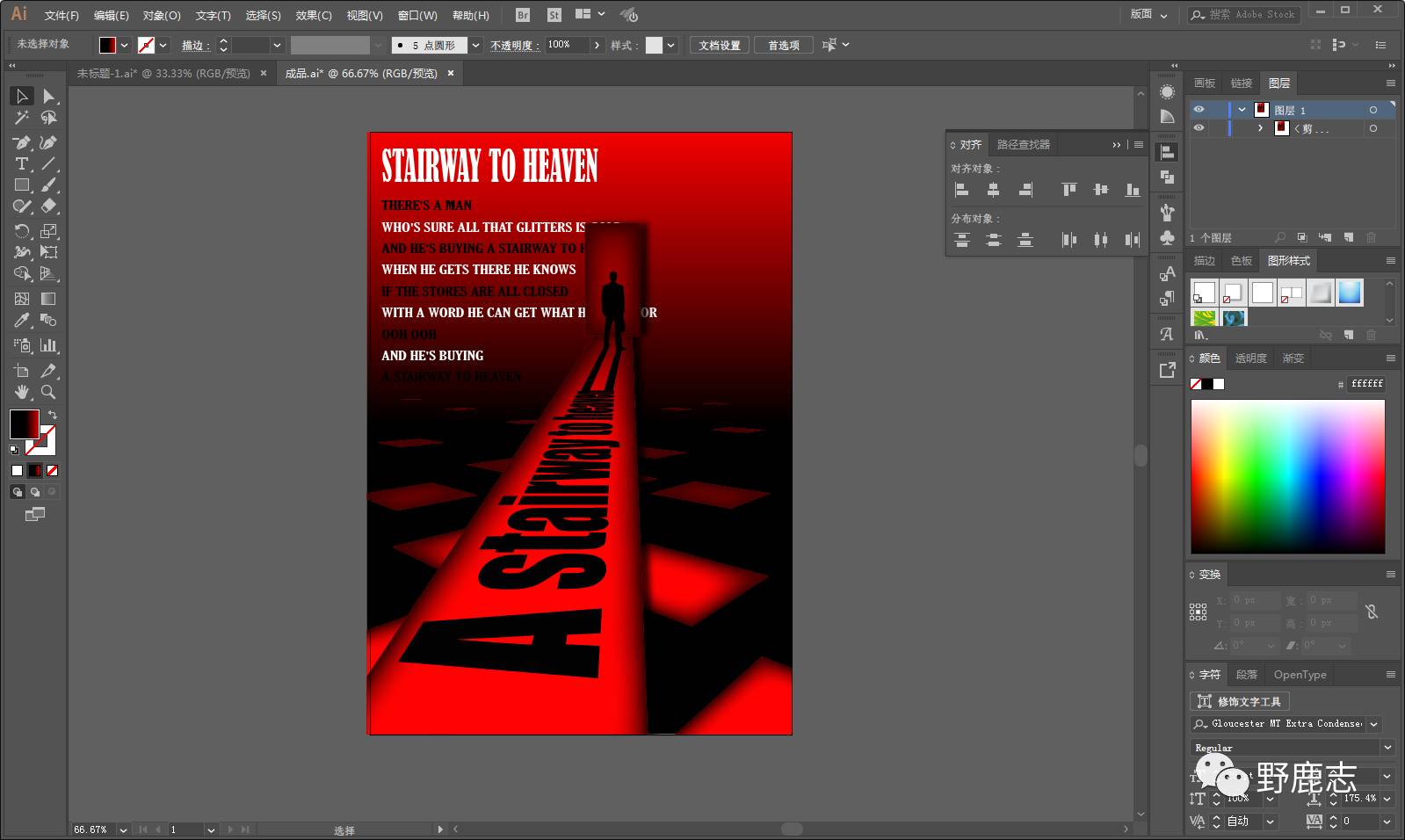This screenshot has width=1405, height=840.
Task: Click the hex color input field
Action: point(1366,384)
